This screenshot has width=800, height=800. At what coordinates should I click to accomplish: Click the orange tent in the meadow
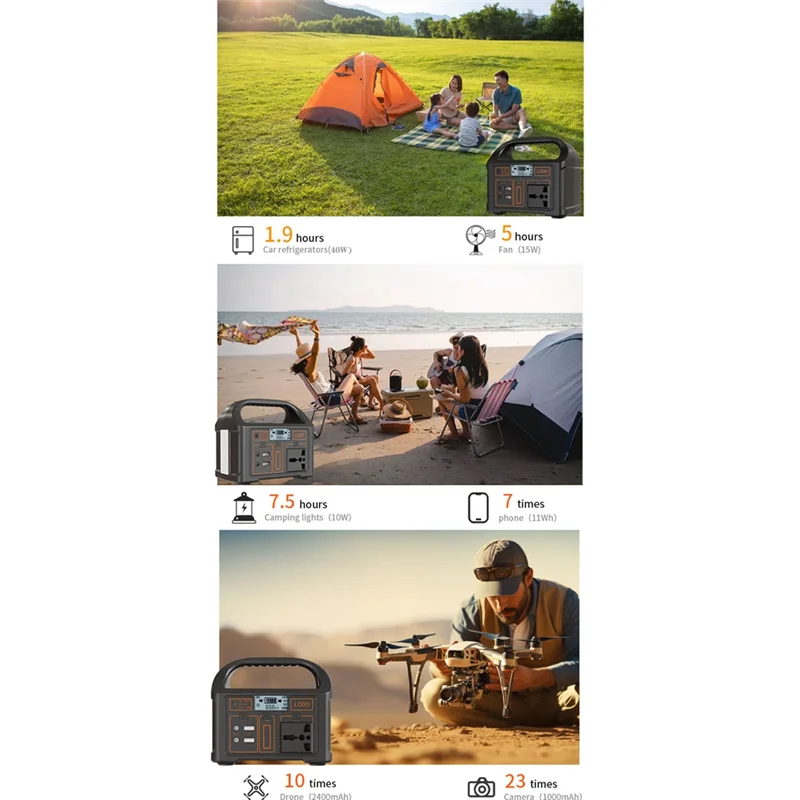pyautogui.click(x=360, y=92)
